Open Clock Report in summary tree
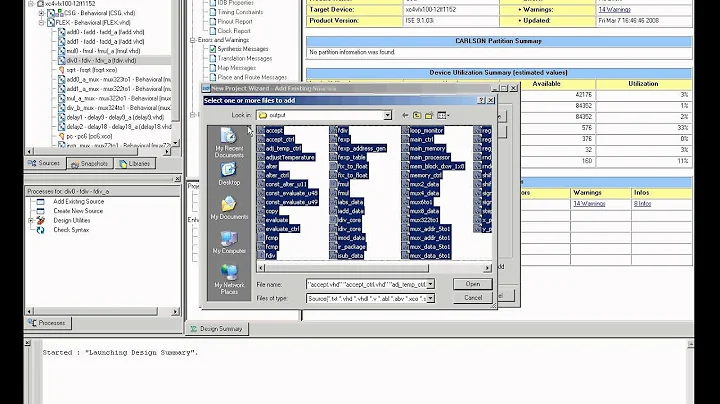 234,31
